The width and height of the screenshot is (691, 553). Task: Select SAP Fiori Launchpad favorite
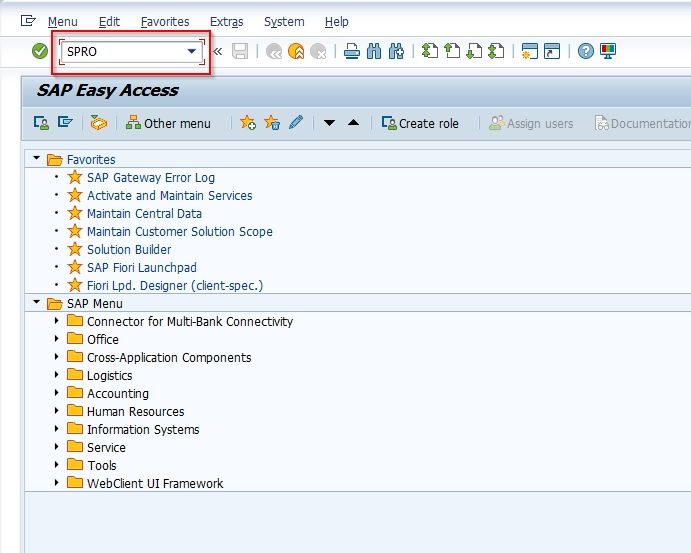[141, 268]
